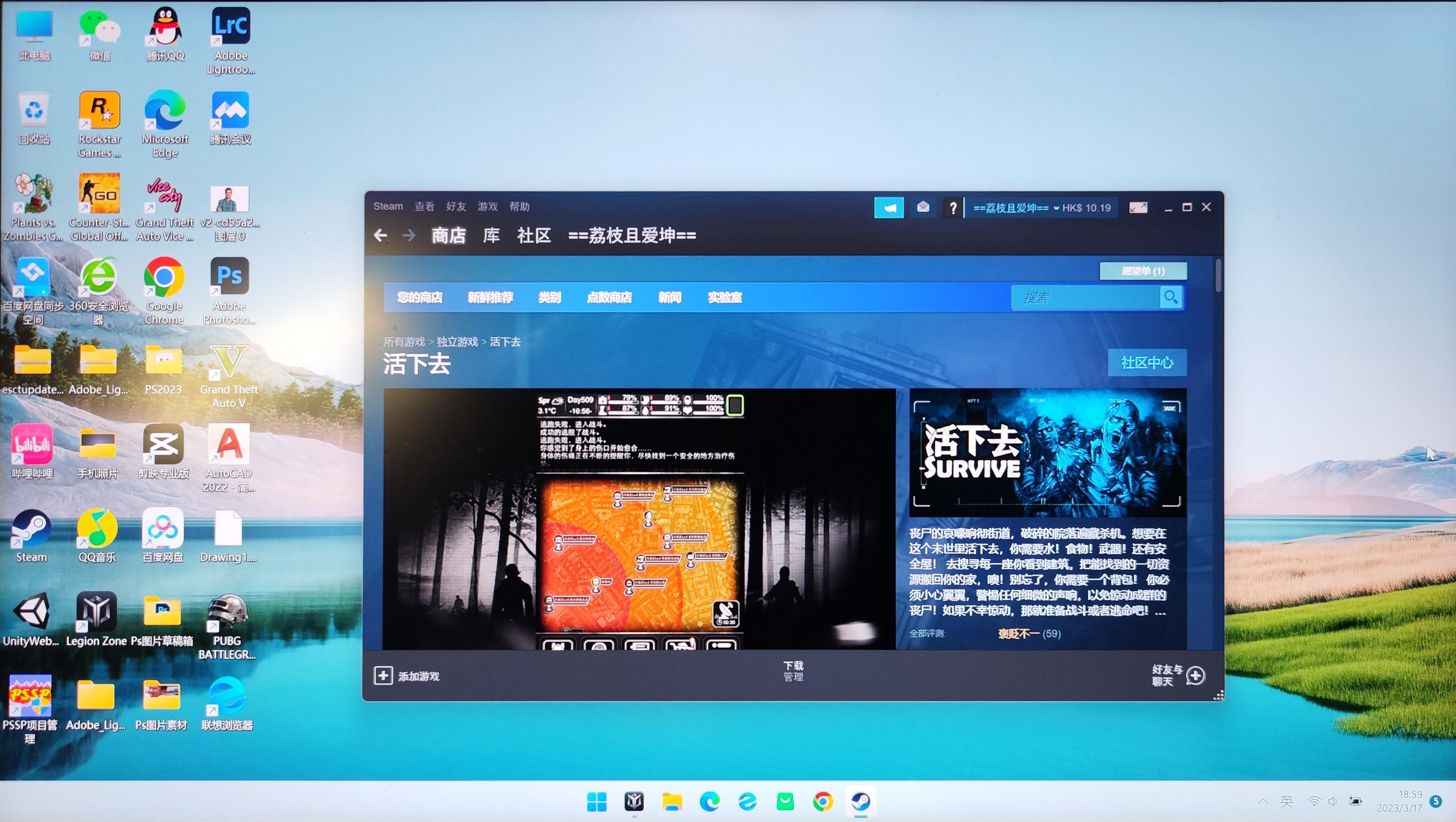1456x822 pixels.
Task: Click the 活下去 SURVIVE header image
Action: tap(1047, 452)
